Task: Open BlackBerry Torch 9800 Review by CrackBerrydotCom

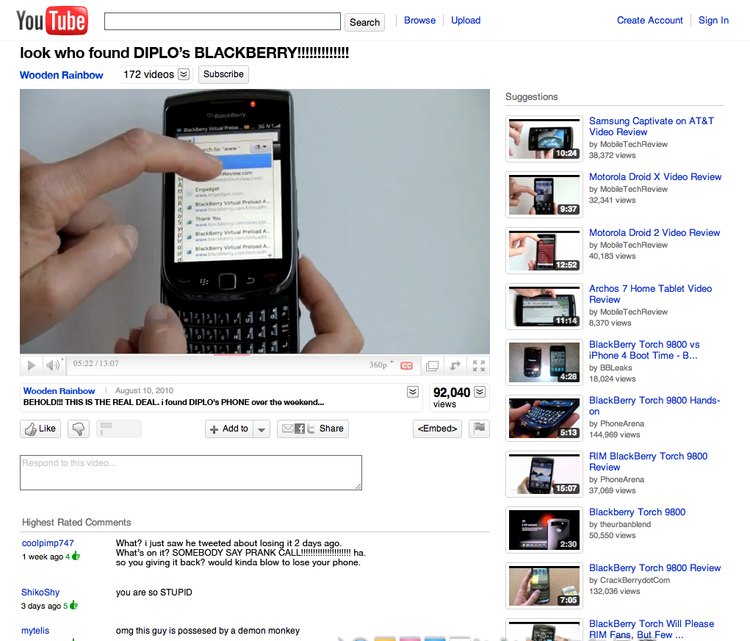Action: [655, 568]
